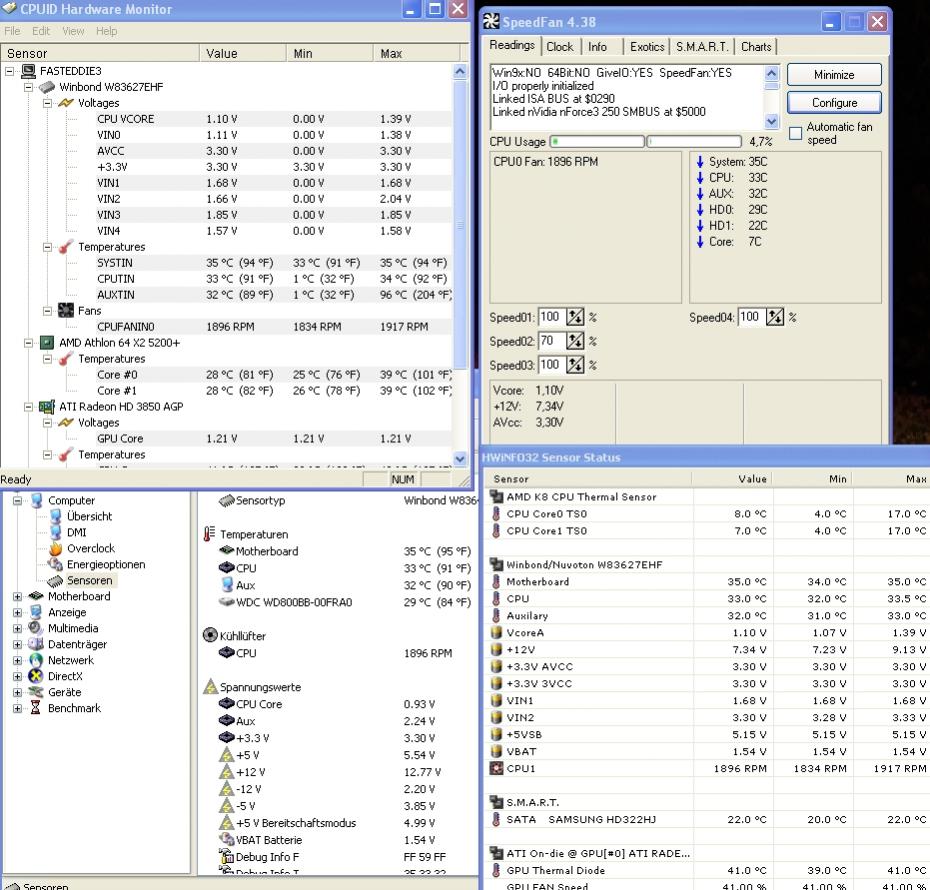Click the Spannungswerte warning triangle icon

(x=211, y=687)
